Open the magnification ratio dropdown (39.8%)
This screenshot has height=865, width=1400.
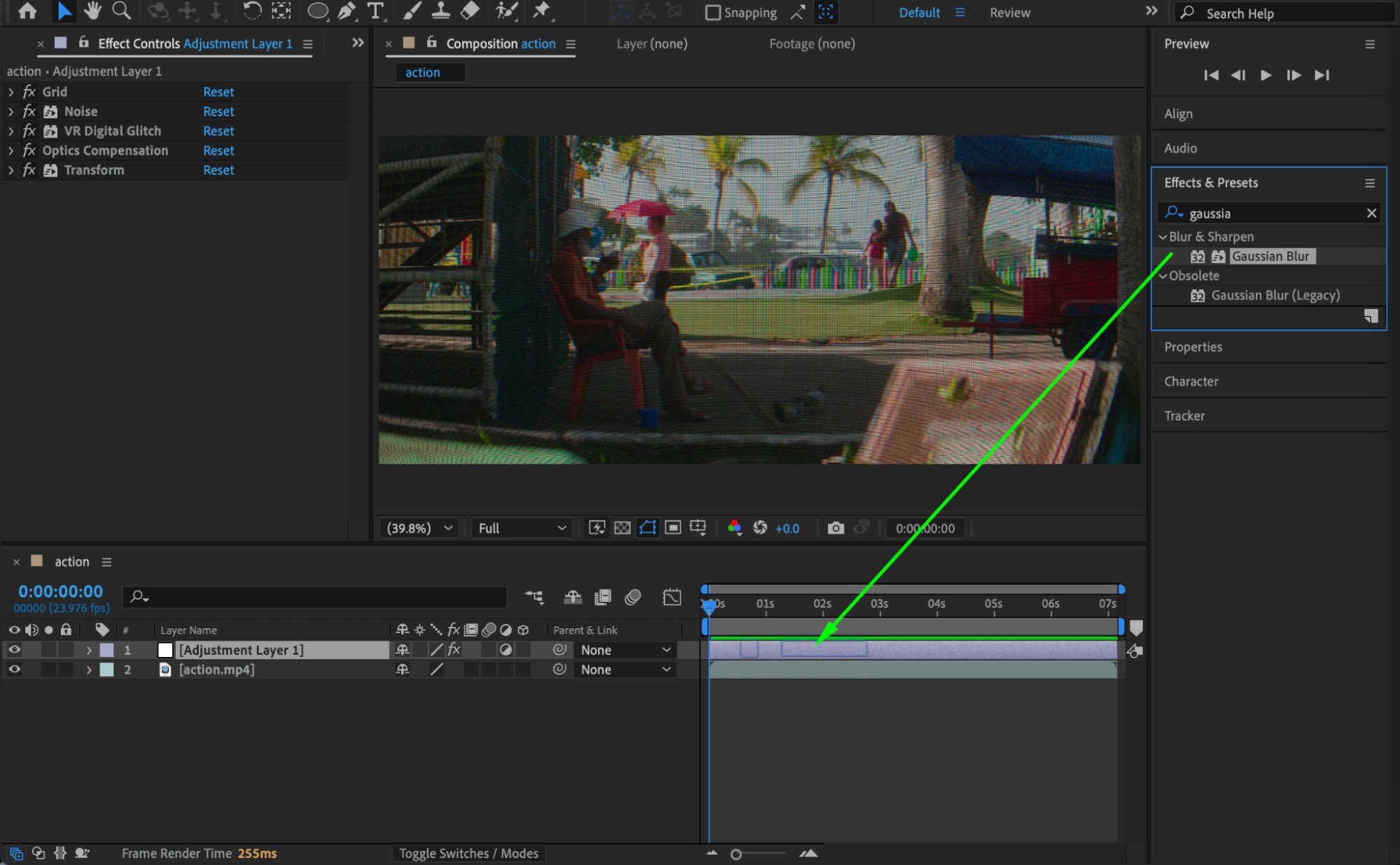pos(421,528)
